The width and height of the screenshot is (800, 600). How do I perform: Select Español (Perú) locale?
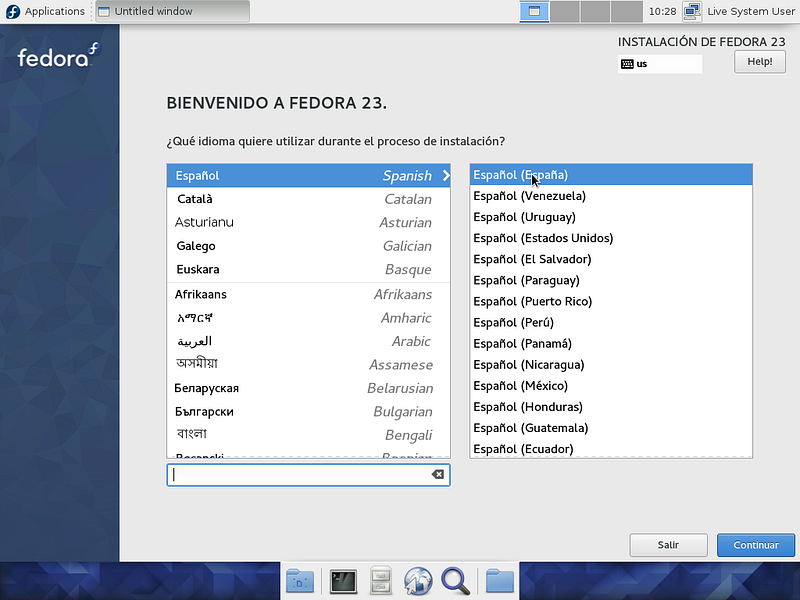[x=611, y=322]
